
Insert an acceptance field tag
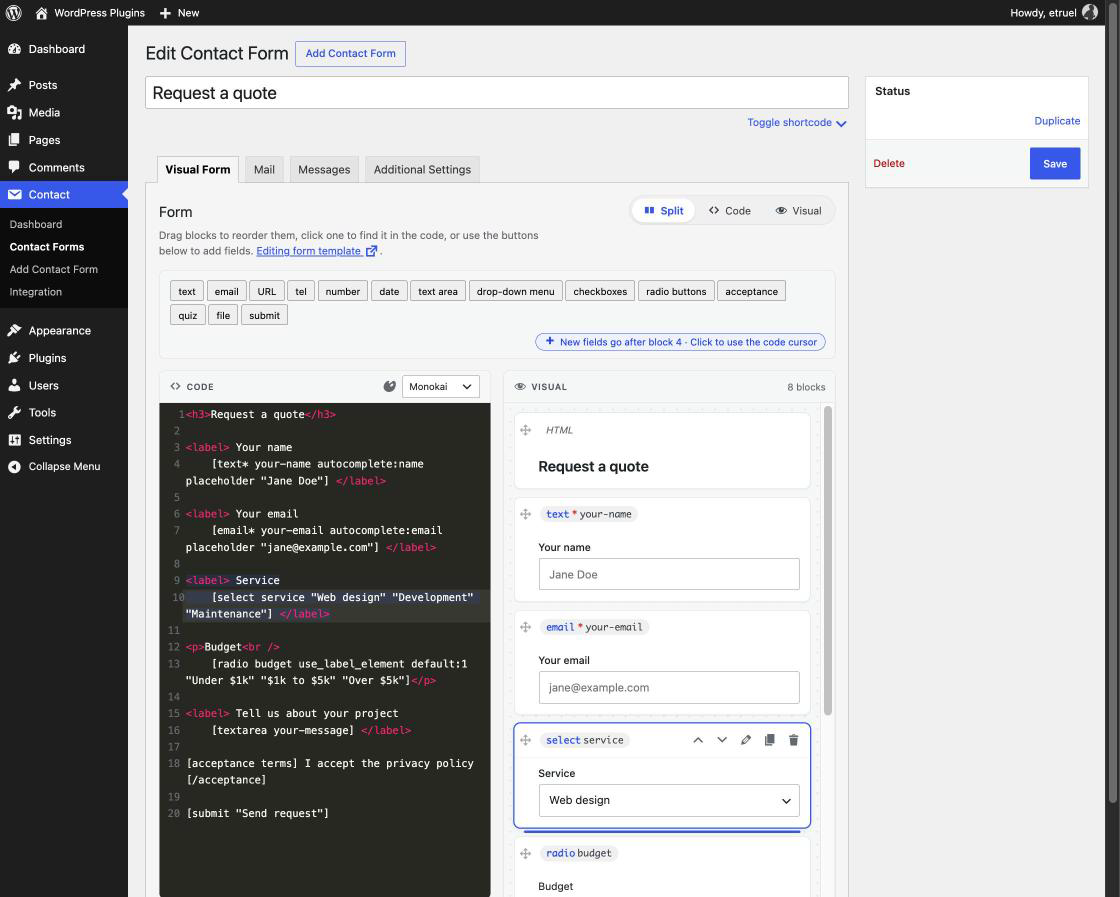coord(751,291)
